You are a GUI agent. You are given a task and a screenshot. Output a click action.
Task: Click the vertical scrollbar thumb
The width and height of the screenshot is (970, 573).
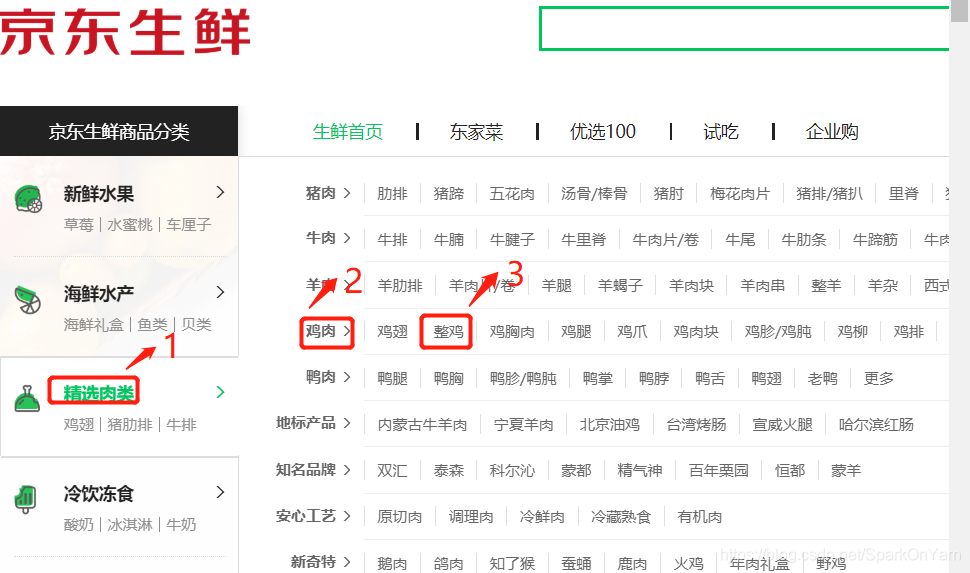point(959,11)
